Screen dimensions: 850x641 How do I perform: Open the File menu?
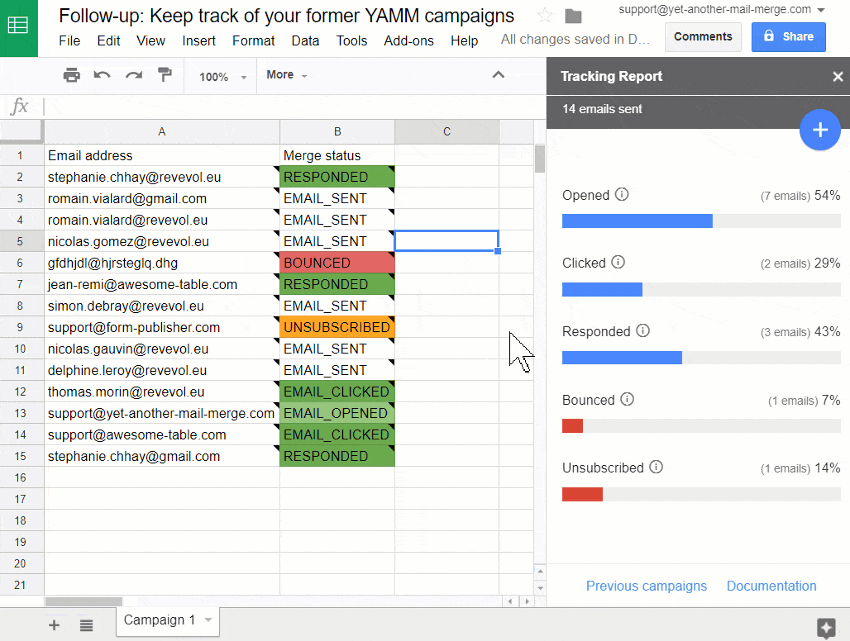(x=69, y=41)
